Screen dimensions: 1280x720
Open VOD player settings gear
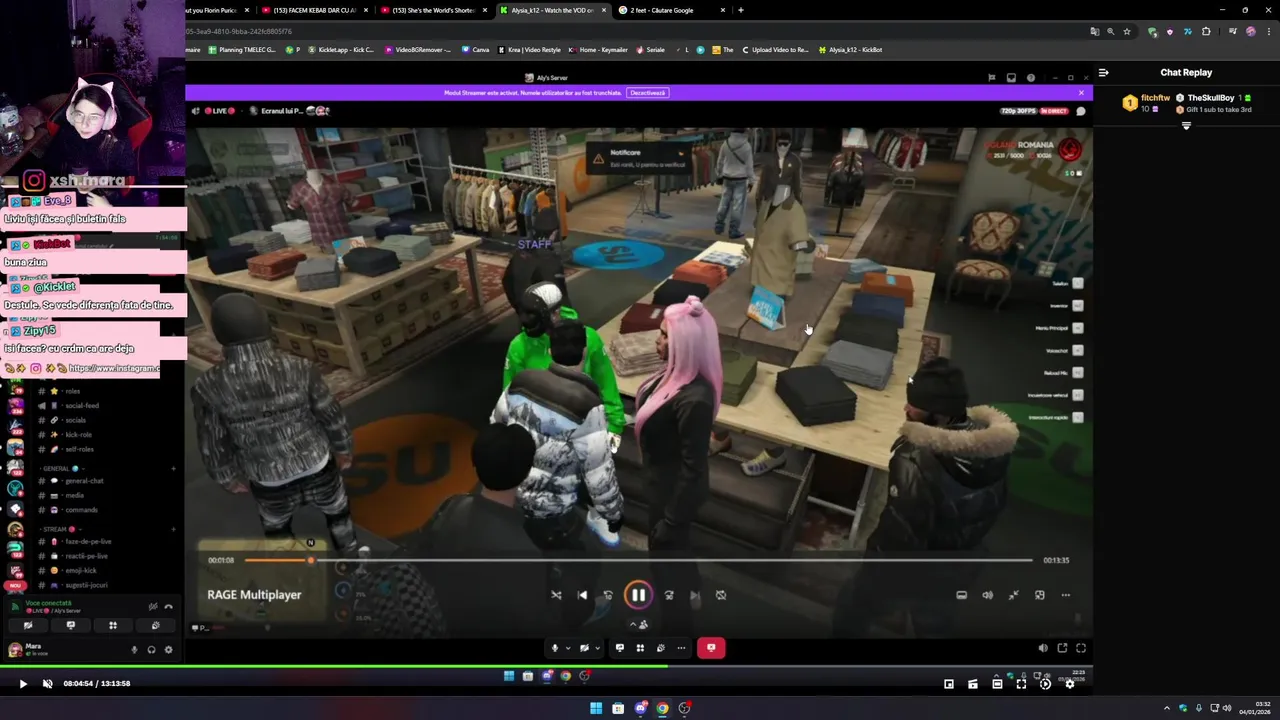point(1069,684)
